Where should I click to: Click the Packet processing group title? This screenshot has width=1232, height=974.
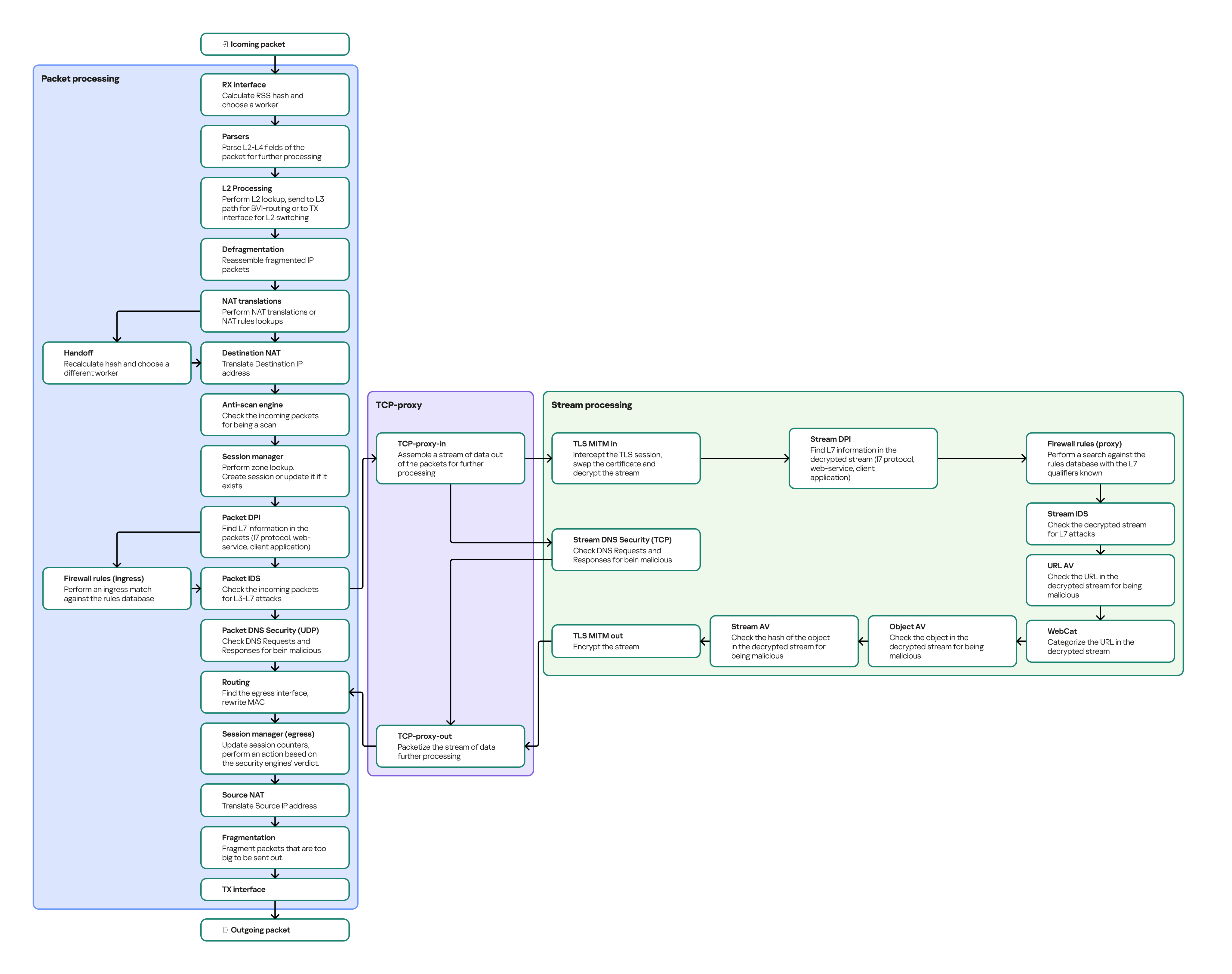[x=80, y=79]
